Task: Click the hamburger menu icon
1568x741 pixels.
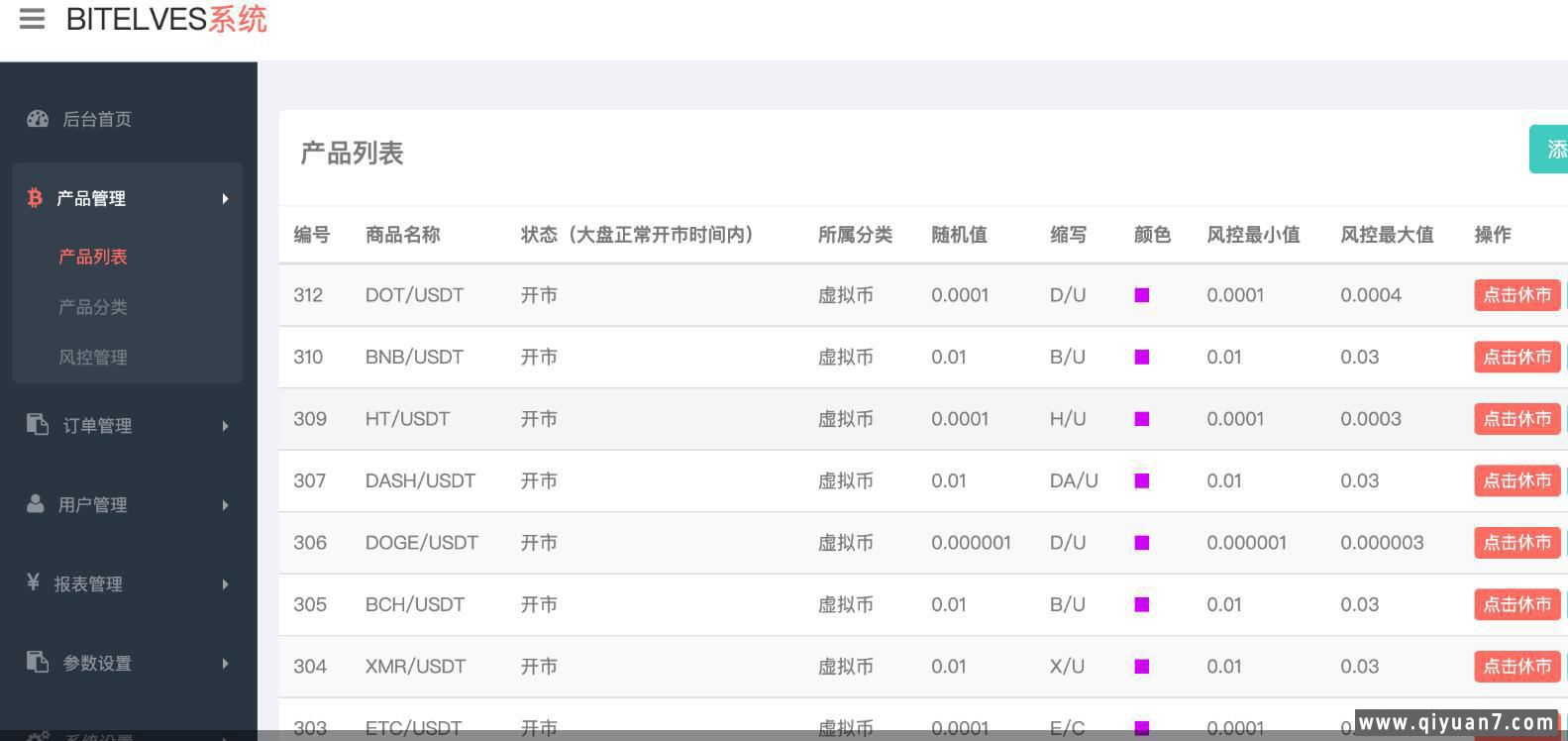Action: (x=32, y=19)
